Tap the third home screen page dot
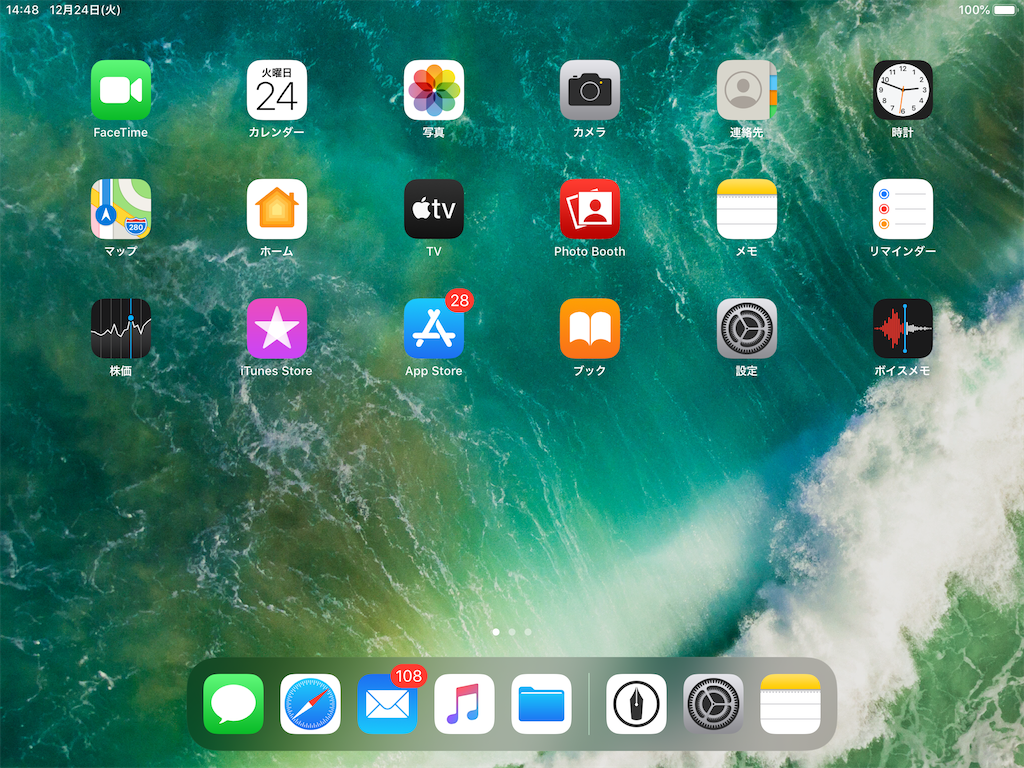 point(528,632)
